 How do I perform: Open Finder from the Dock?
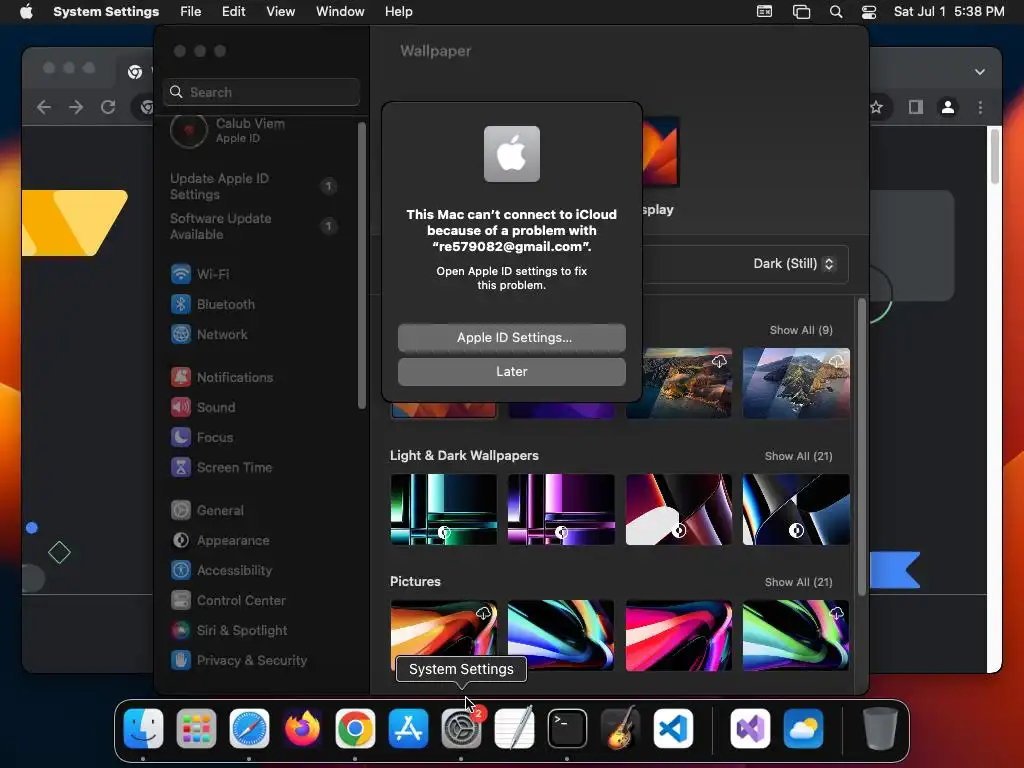[143, 728]
